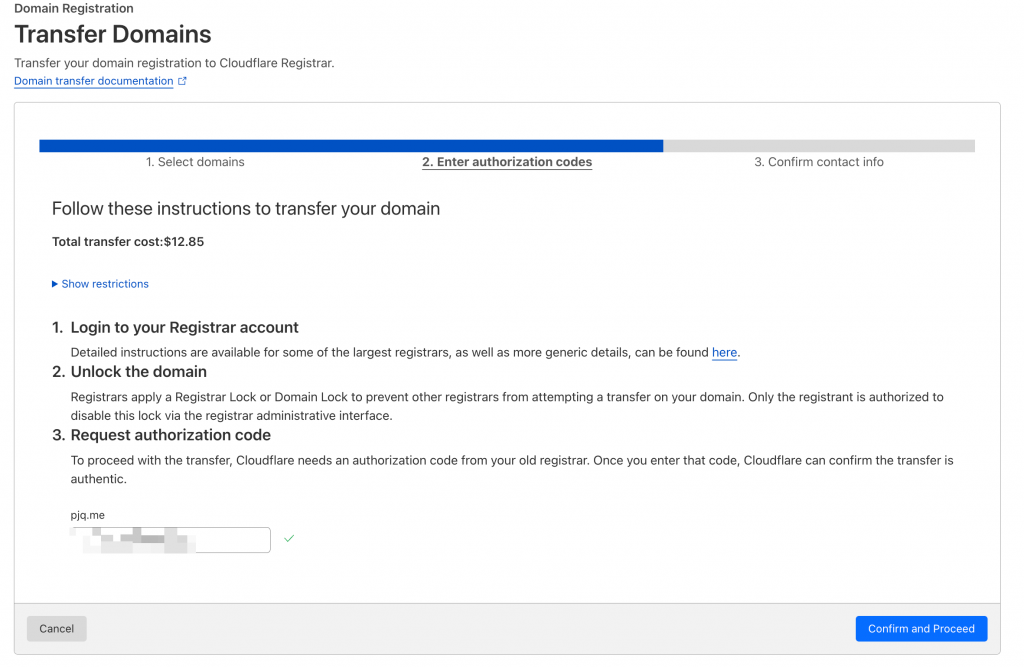Select the Domain Registration breadcrumb label
This screenshot has height=668, width=1024.
[74, 8]
